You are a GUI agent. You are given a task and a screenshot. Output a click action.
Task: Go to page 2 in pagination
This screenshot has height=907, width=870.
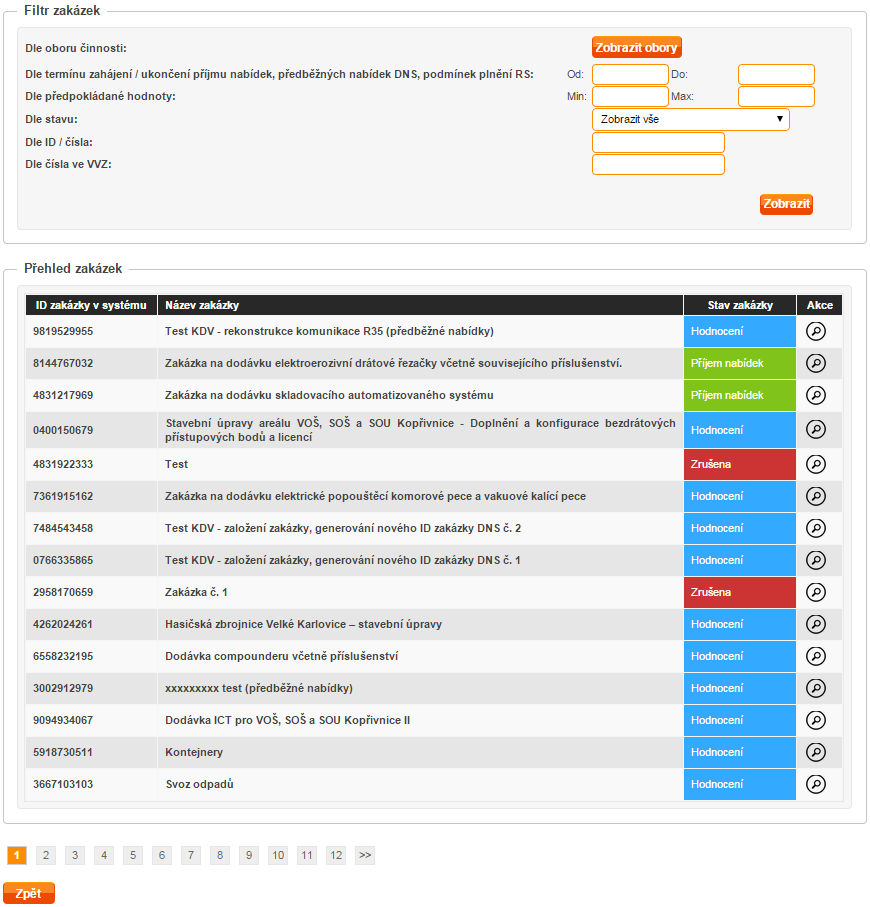coord(46,855)
